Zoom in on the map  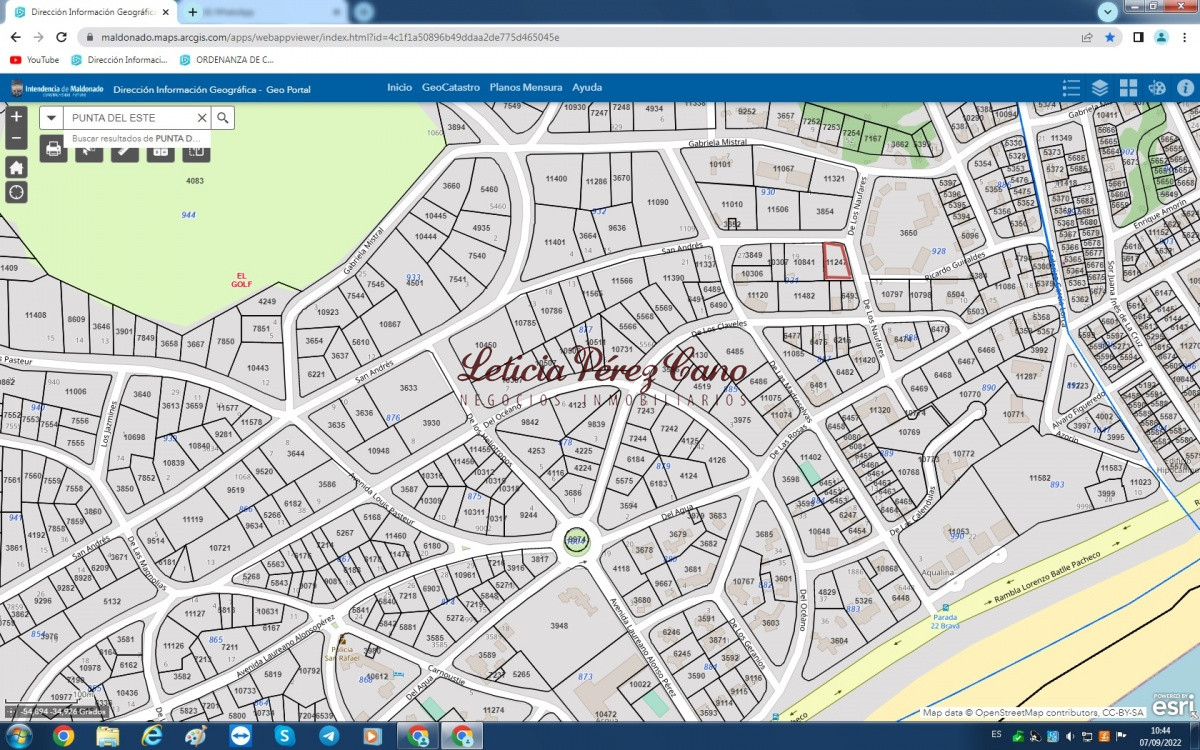click(16, 116)
